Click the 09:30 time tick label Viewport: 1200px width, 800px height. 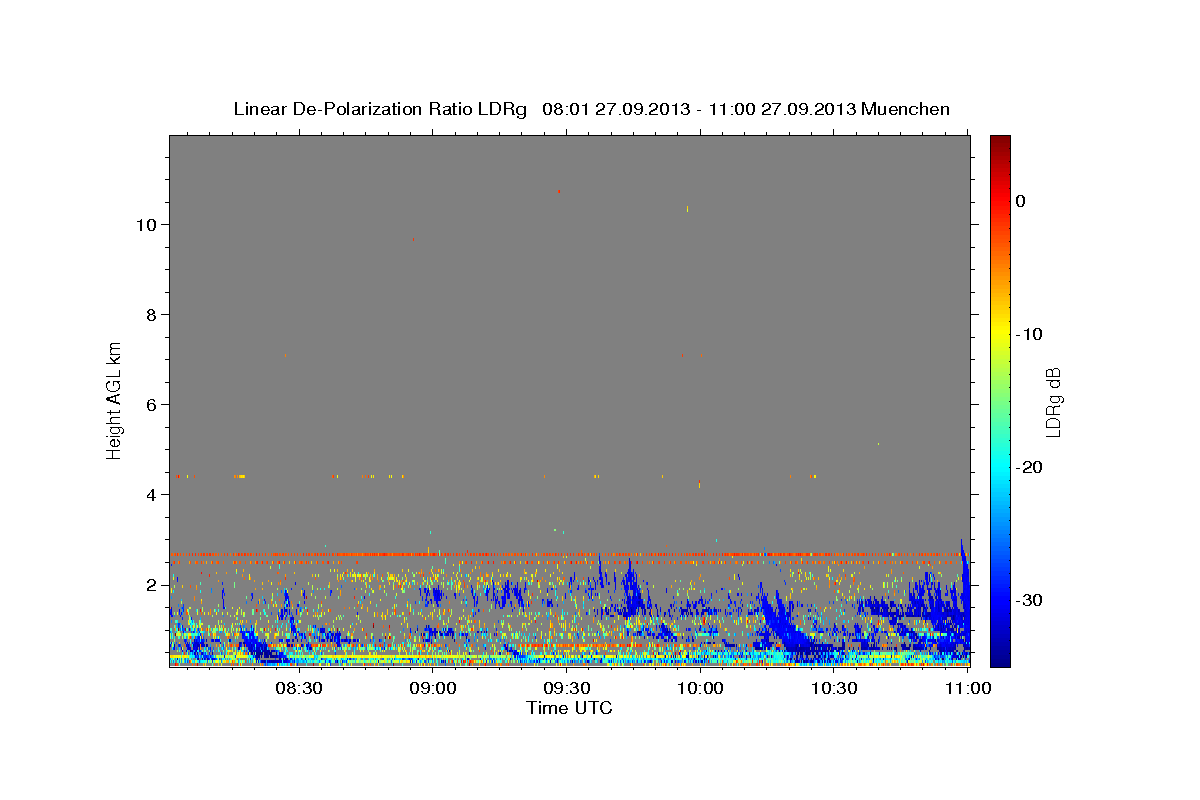coord(566,688)
